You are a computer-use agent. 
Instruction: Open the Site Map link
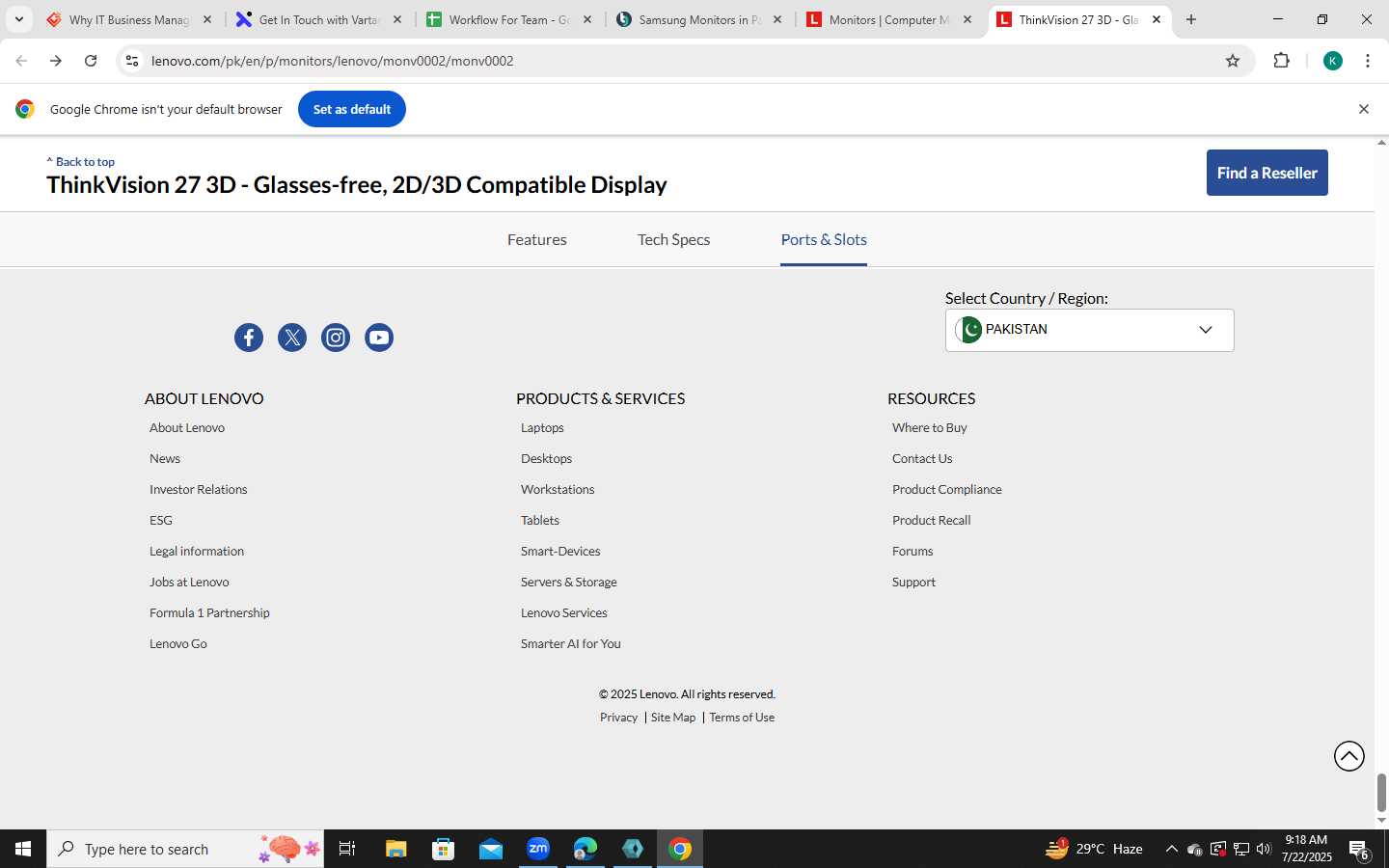pos(673,718)
